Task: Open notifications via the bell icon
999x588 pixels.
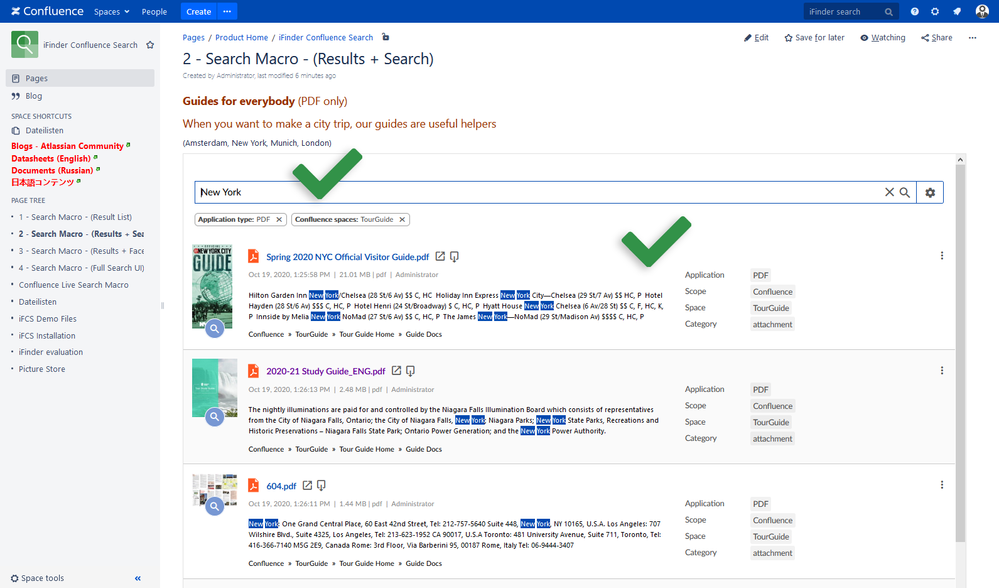Action: point(956,11)
